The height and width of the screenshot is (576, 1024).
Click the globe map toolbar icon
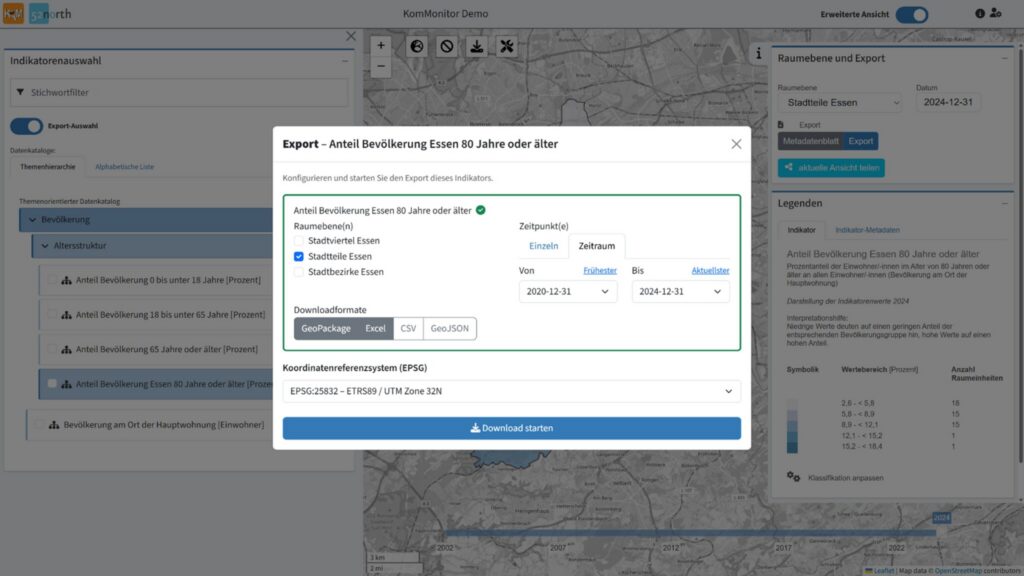tap(417, 46)
